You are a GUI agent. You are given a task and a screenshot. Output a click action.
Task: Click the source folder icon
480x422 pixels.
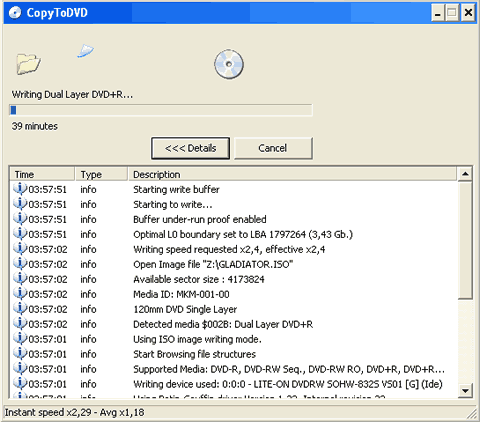point(29,63)
